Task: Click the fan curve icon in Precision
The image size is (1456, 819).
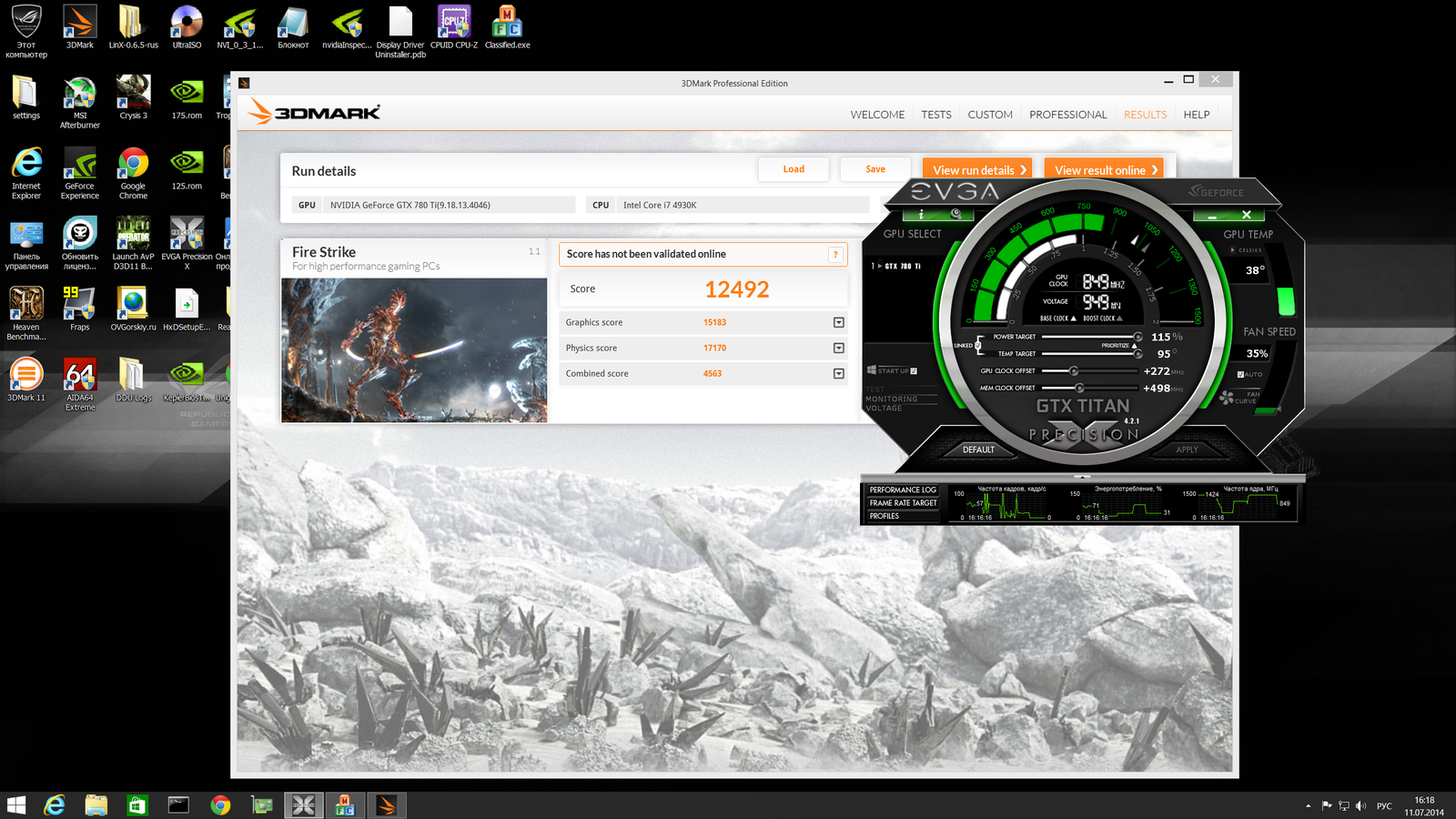Action: [1227, 398]
